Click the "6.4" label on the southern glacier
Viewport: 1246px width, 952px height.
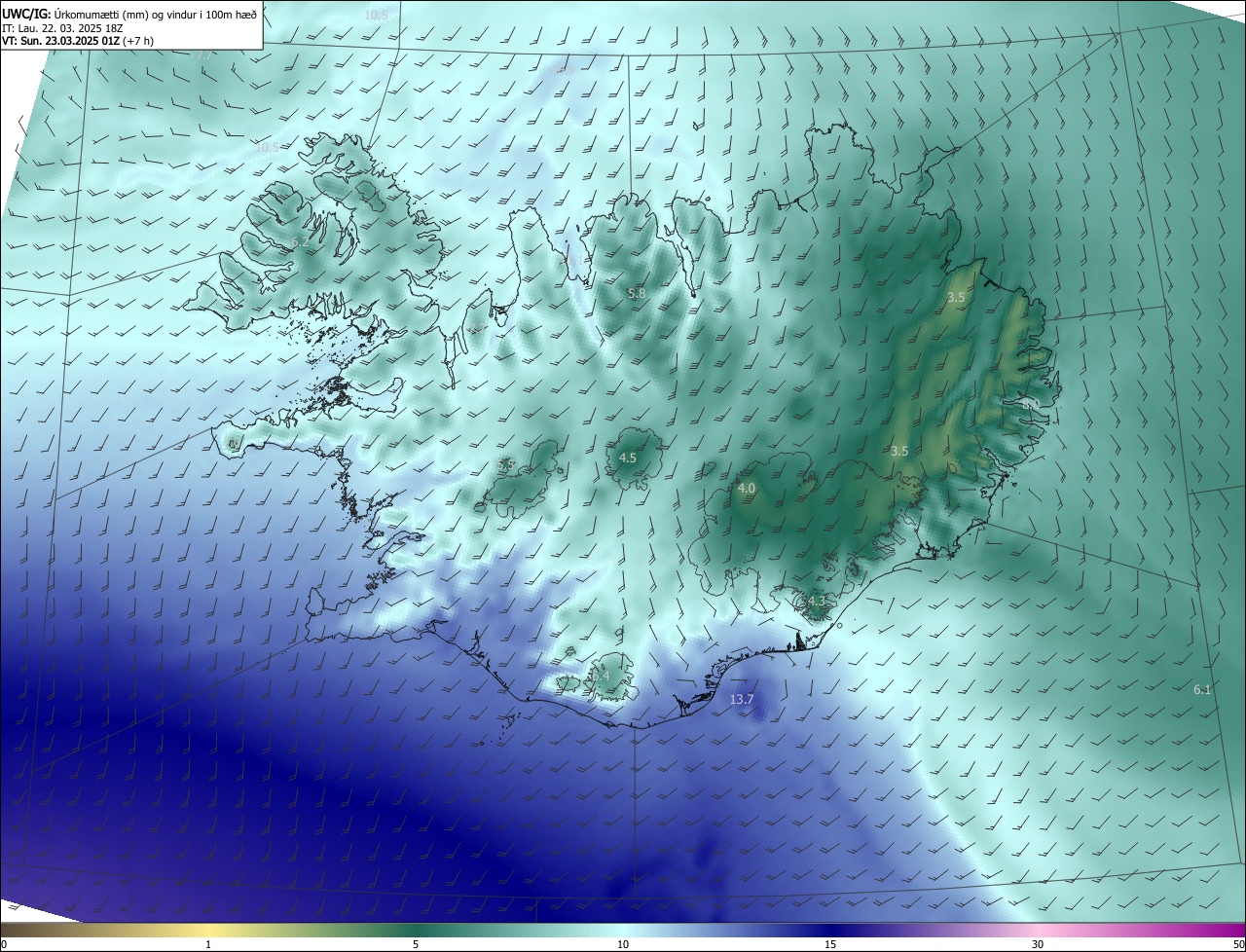[601, 677]
